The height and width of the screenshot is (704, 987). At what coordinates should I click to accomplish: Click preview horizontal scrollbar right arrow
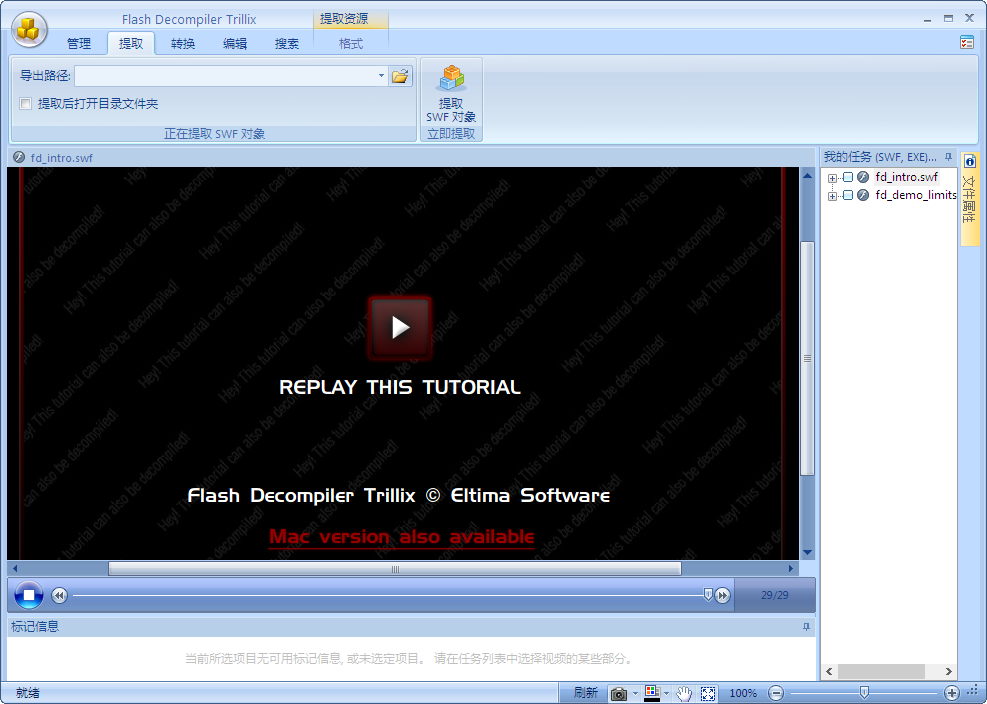(x=791, y=569)
